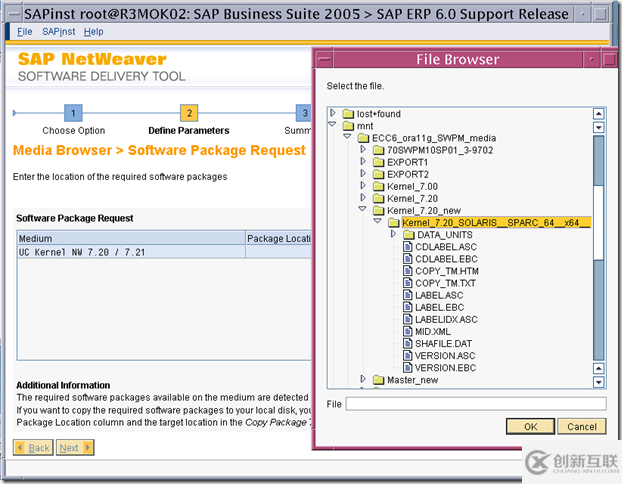Expand the lost+found folder
The height and width of the screenshot is (484, 622).
click(x=333, y=113)
